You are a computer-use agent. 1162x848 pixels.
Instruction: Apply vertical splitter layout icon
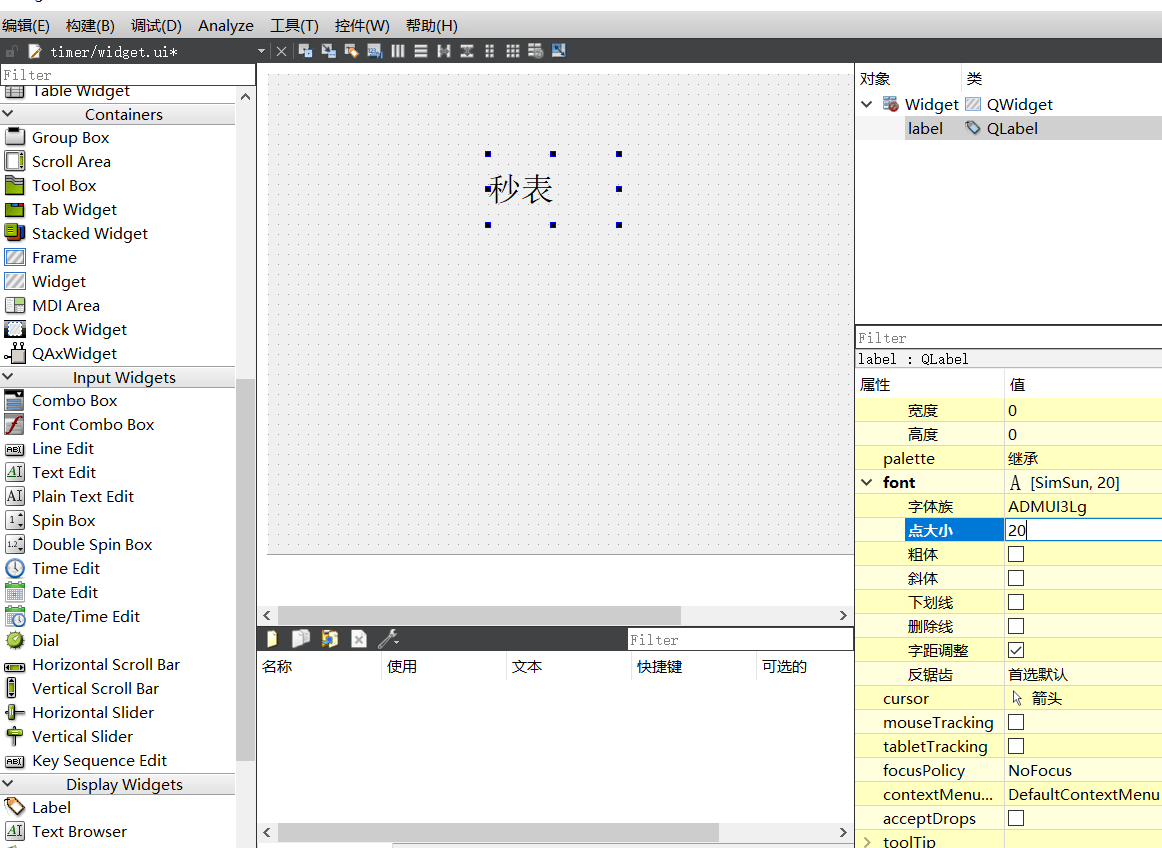tap(467, 51)
